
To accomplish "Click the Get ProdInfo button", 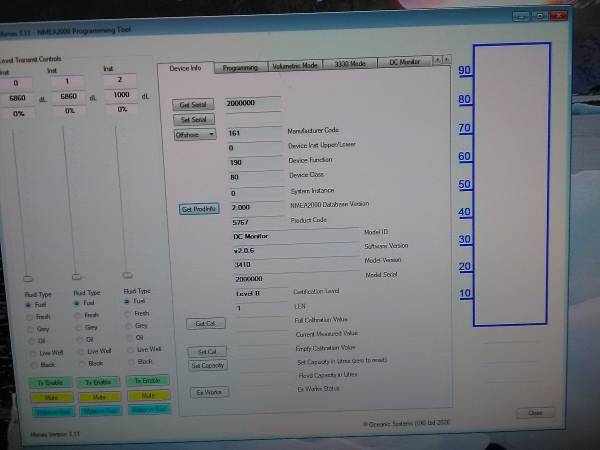I will (x=199, y=209).
